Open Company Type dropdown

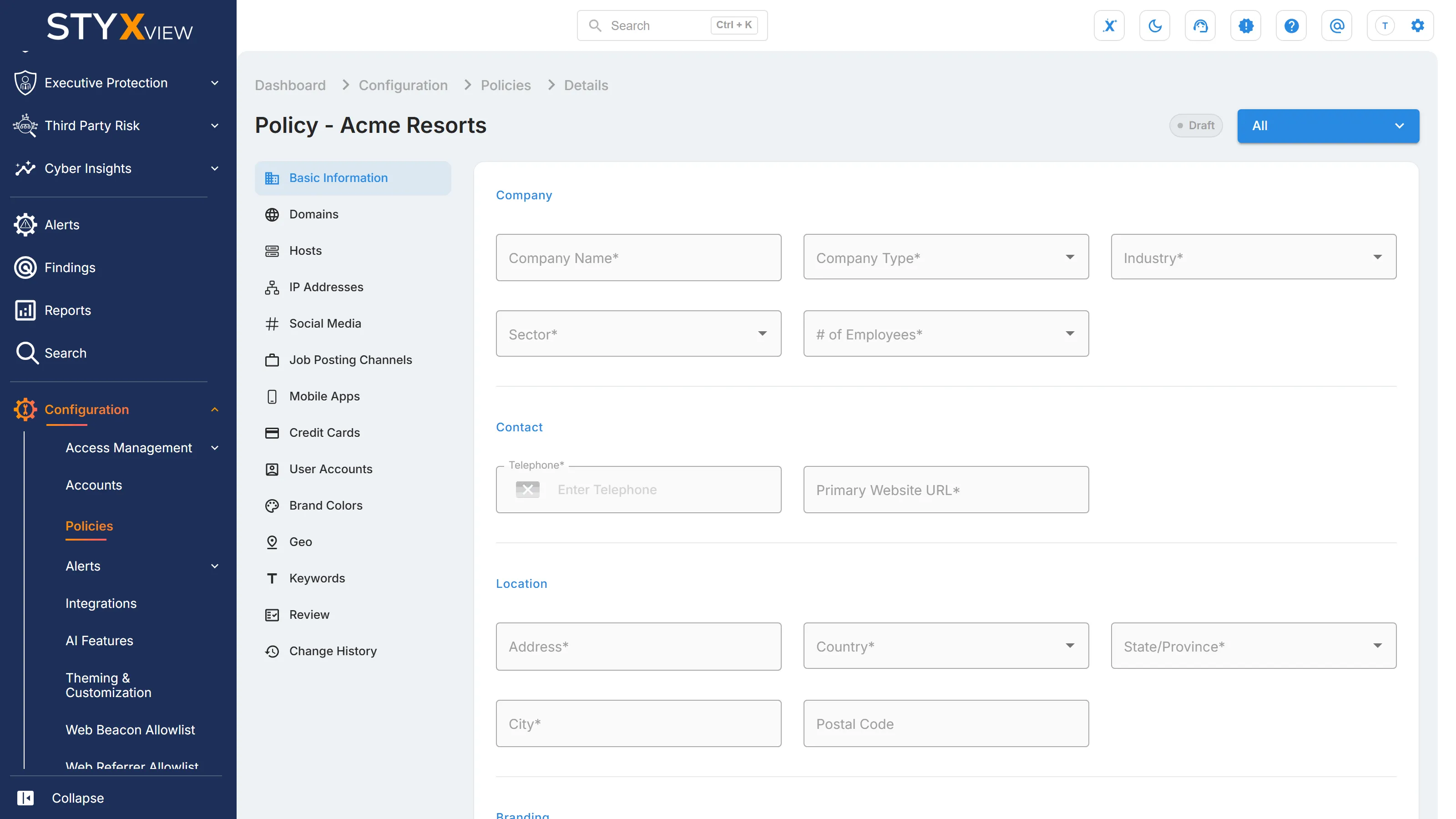point(945,257)
